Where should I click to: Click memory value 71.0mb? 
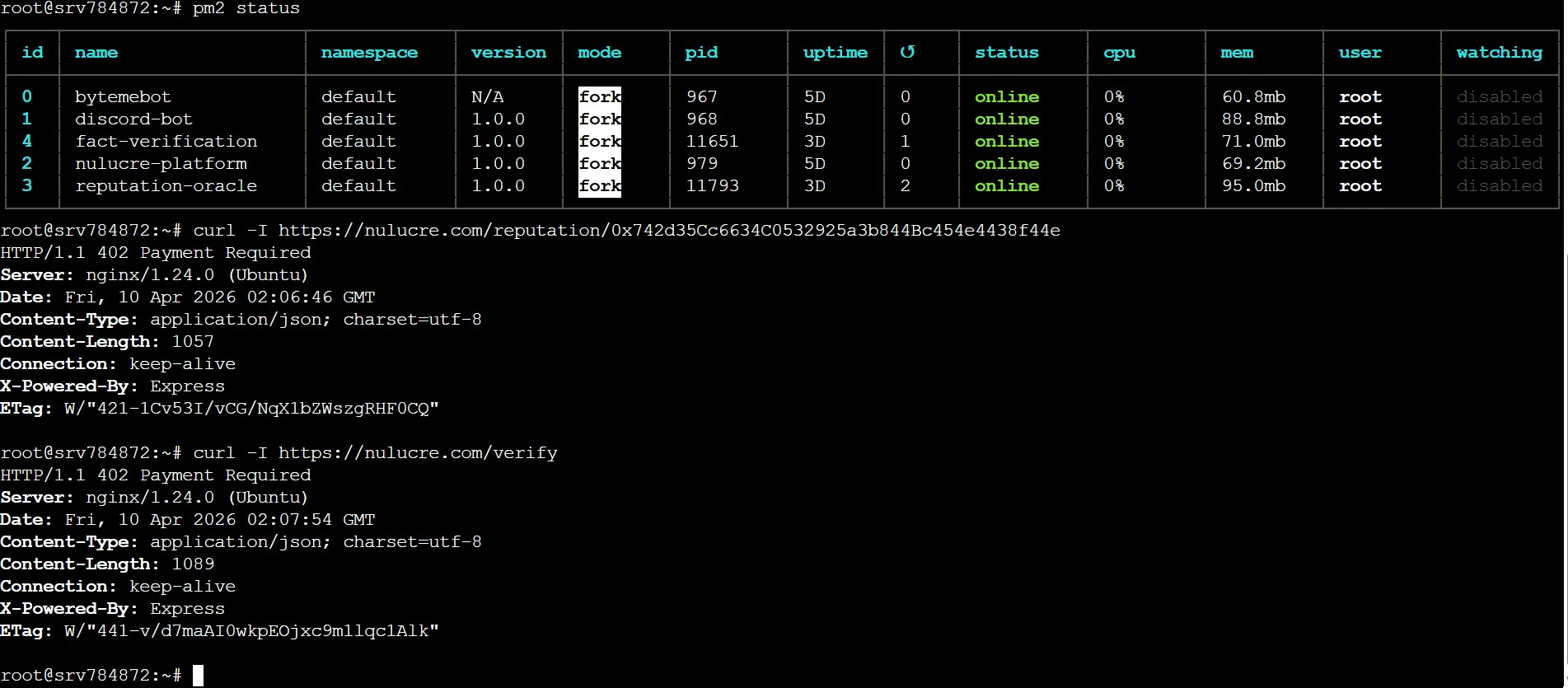coord(1253,141)
